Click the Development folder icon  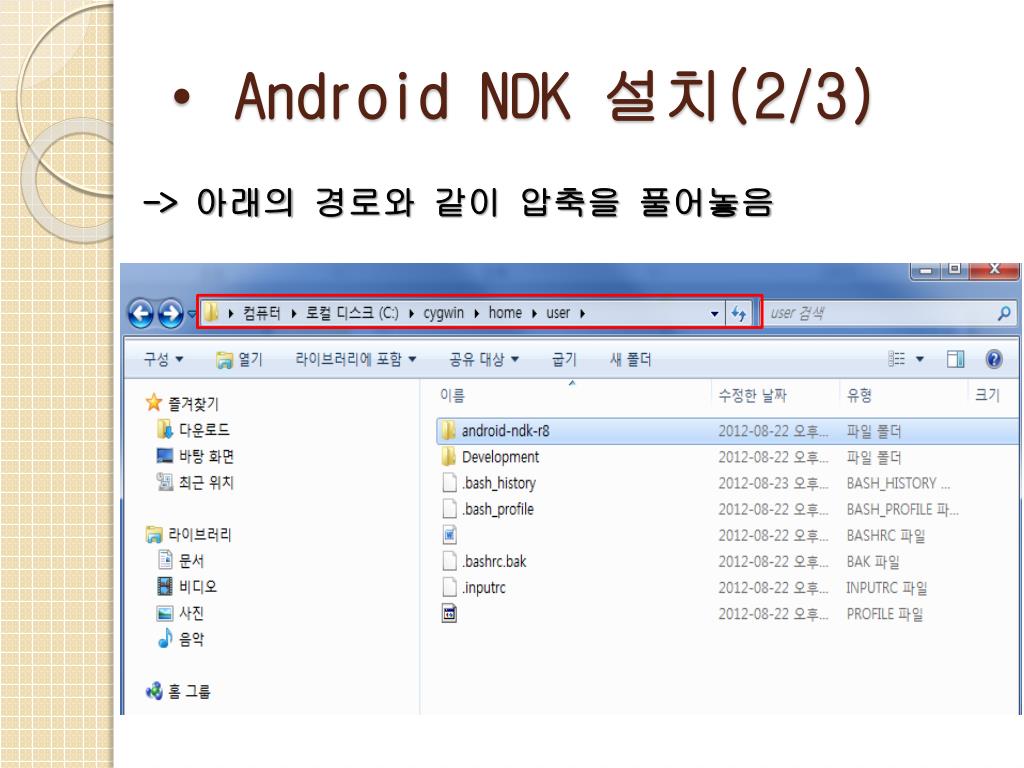click(449, 456)
